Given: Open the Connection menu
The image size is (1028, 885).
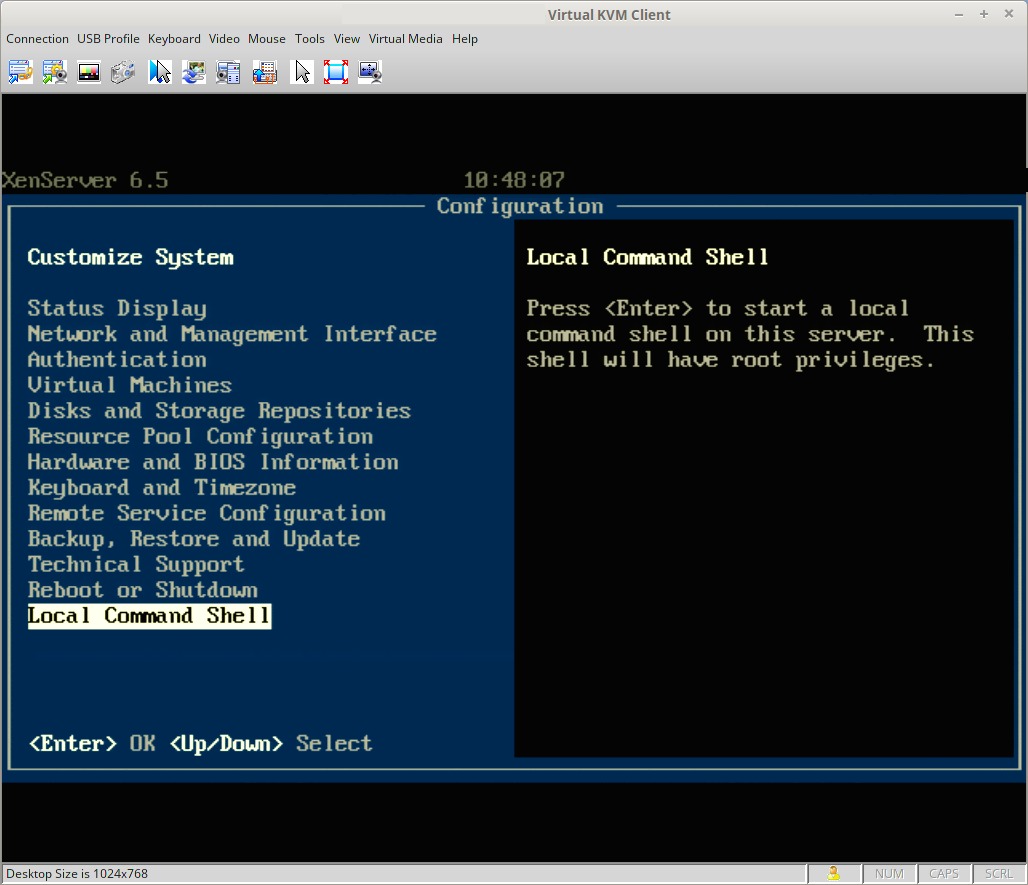Looking at the screenshot, I should [x=37, y=39].
